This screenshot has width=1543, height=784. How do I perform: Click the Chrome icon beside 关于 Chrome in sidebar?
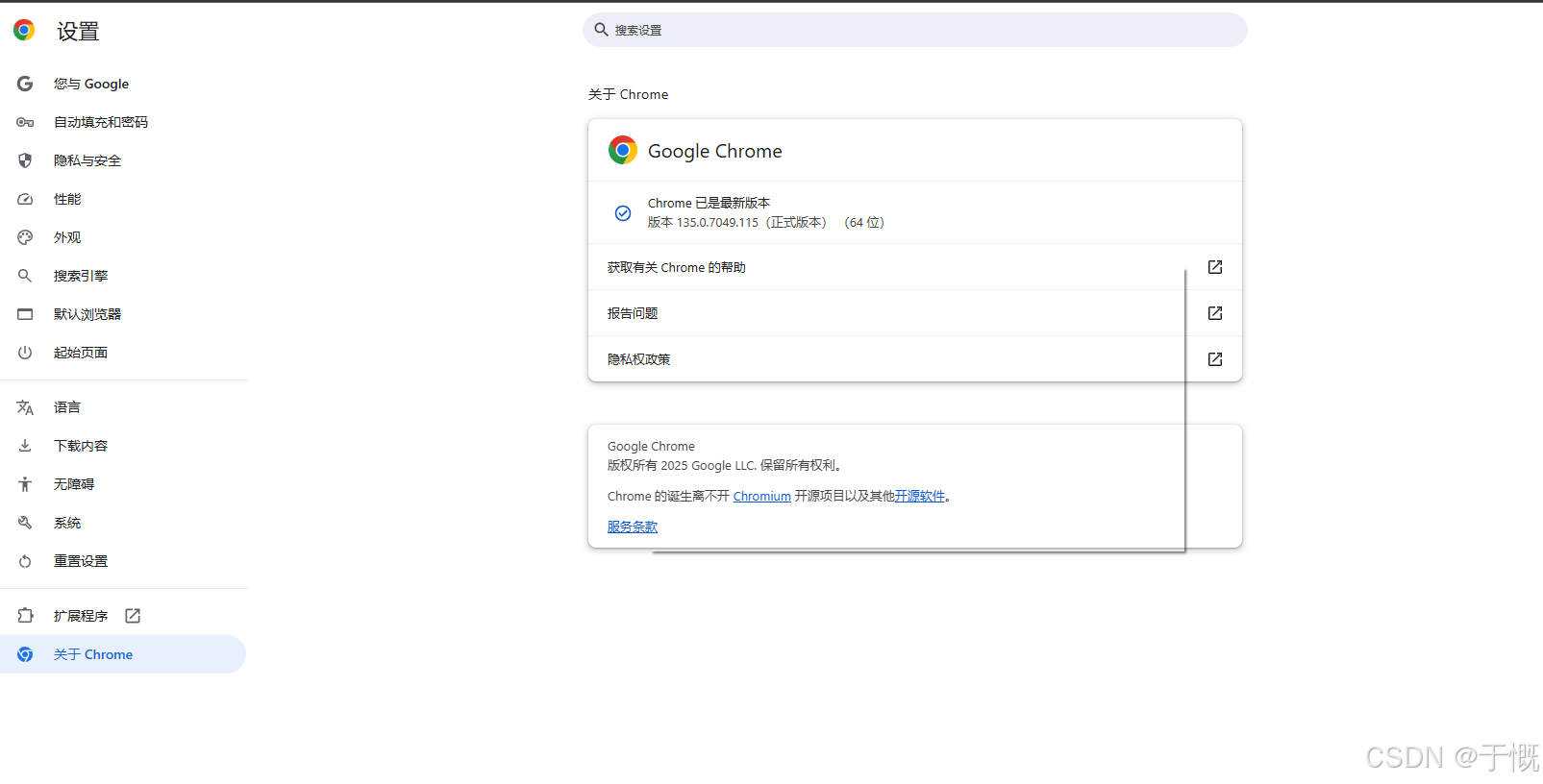coord(25,654)
